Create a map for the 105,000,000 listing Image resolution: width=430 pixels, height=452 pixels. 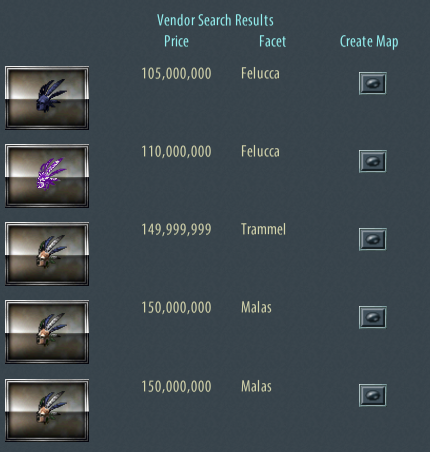coord(373,83)
